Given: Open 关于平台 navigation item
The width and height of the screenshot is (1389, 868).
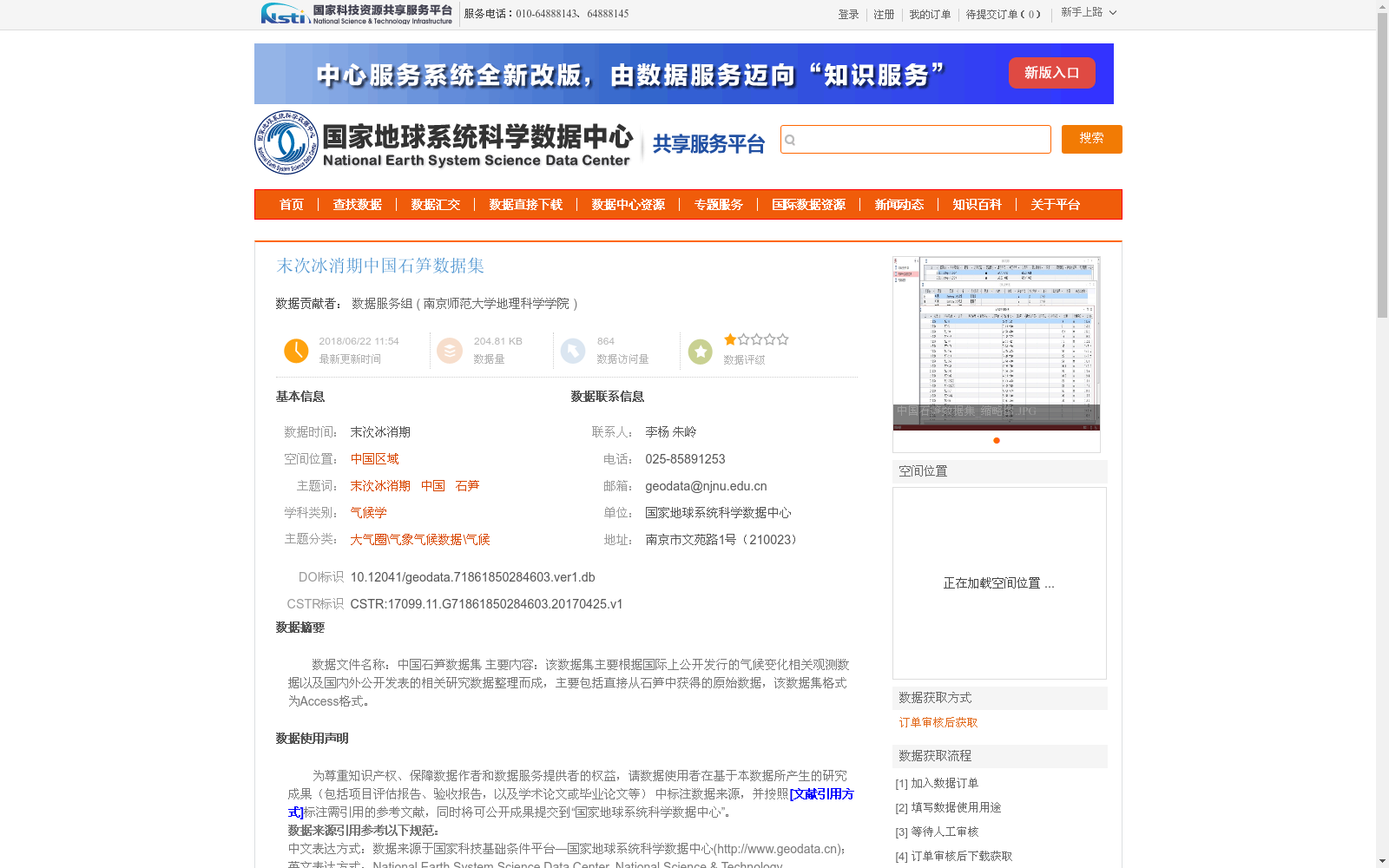Looking at the screenshot, I should pyautogui.click(x=1056, y=205).
